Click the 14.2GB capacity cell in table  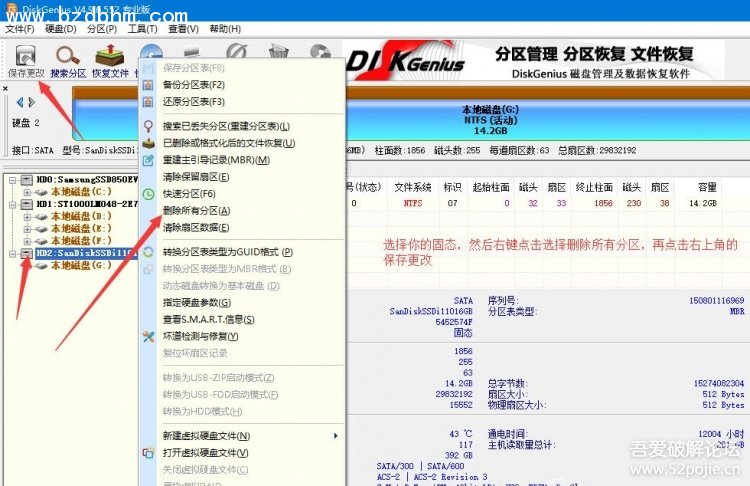coord(703,203)
